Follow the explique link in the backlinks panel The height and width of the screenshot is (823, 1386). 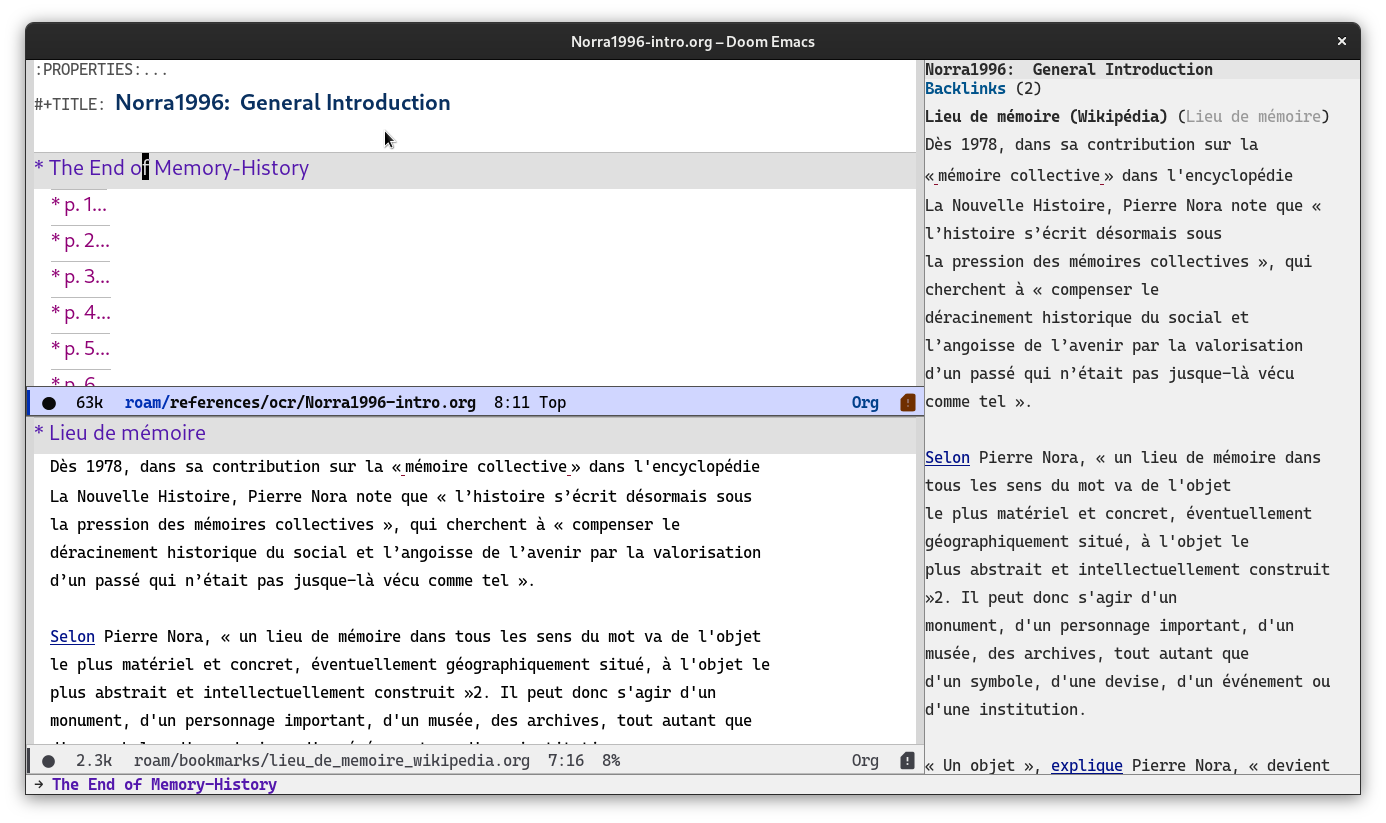(x=1087, y=765)
